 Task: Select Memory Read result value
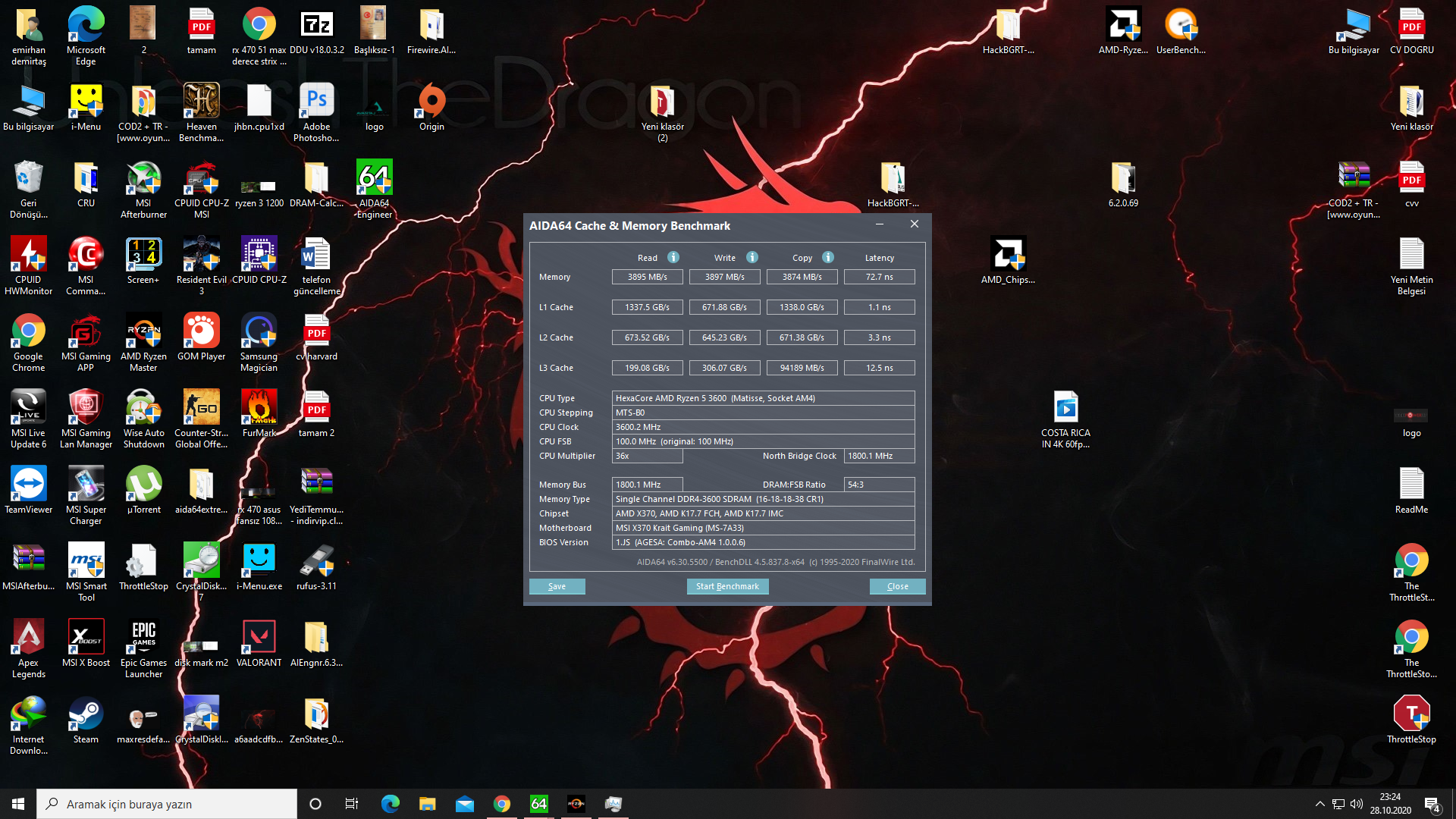coord(647,276)
